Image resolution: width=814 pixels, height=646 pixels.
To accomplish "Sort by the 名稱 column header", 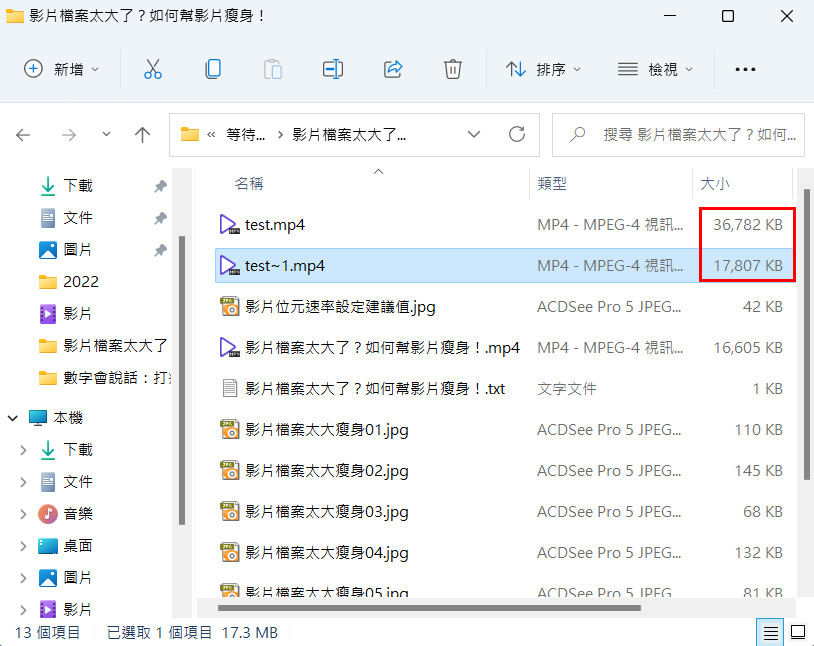I will tap(249, 184).
